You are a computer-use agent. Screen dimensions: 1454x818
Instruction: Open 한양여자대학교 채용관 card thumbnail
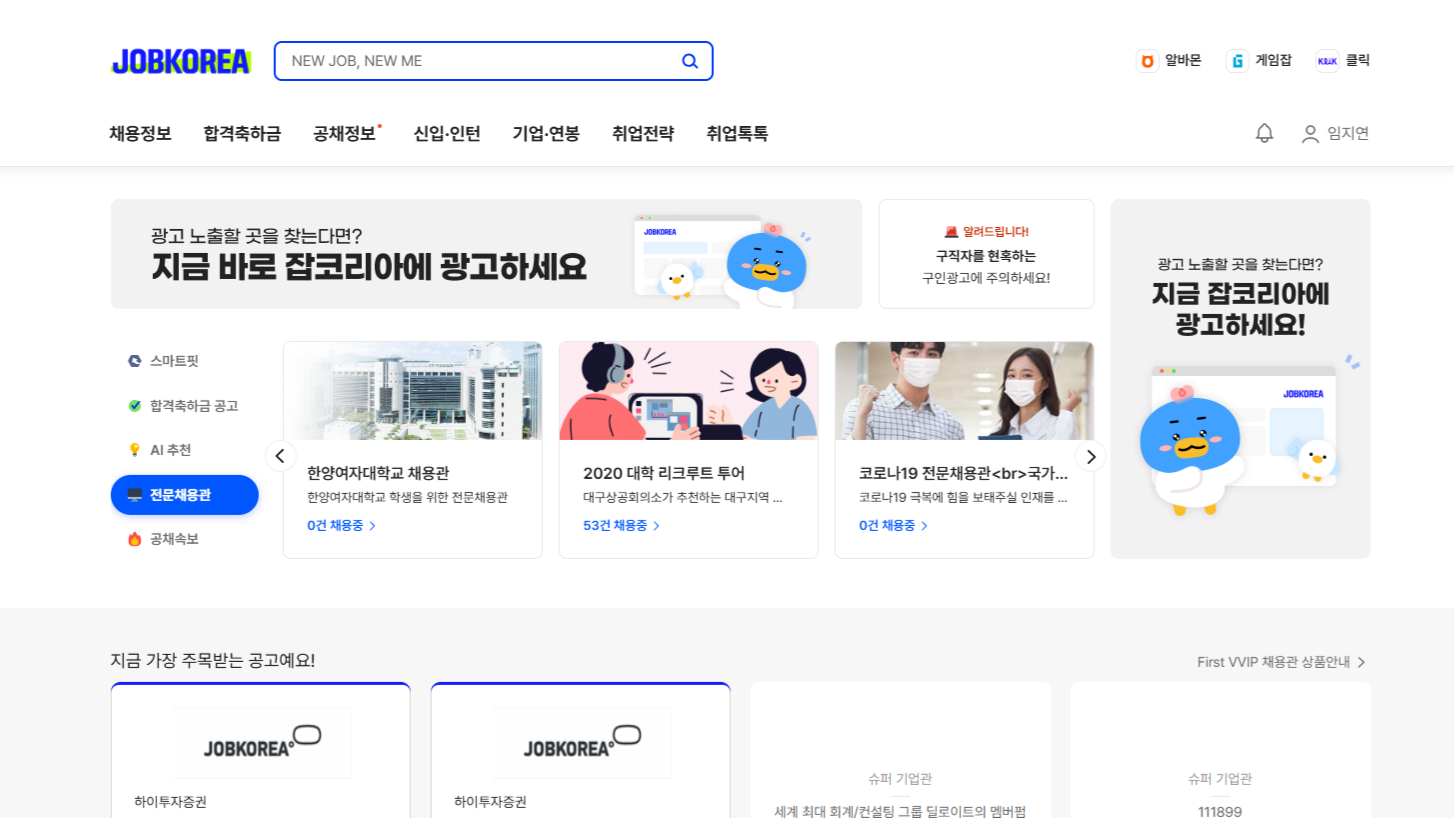point(412,391)
